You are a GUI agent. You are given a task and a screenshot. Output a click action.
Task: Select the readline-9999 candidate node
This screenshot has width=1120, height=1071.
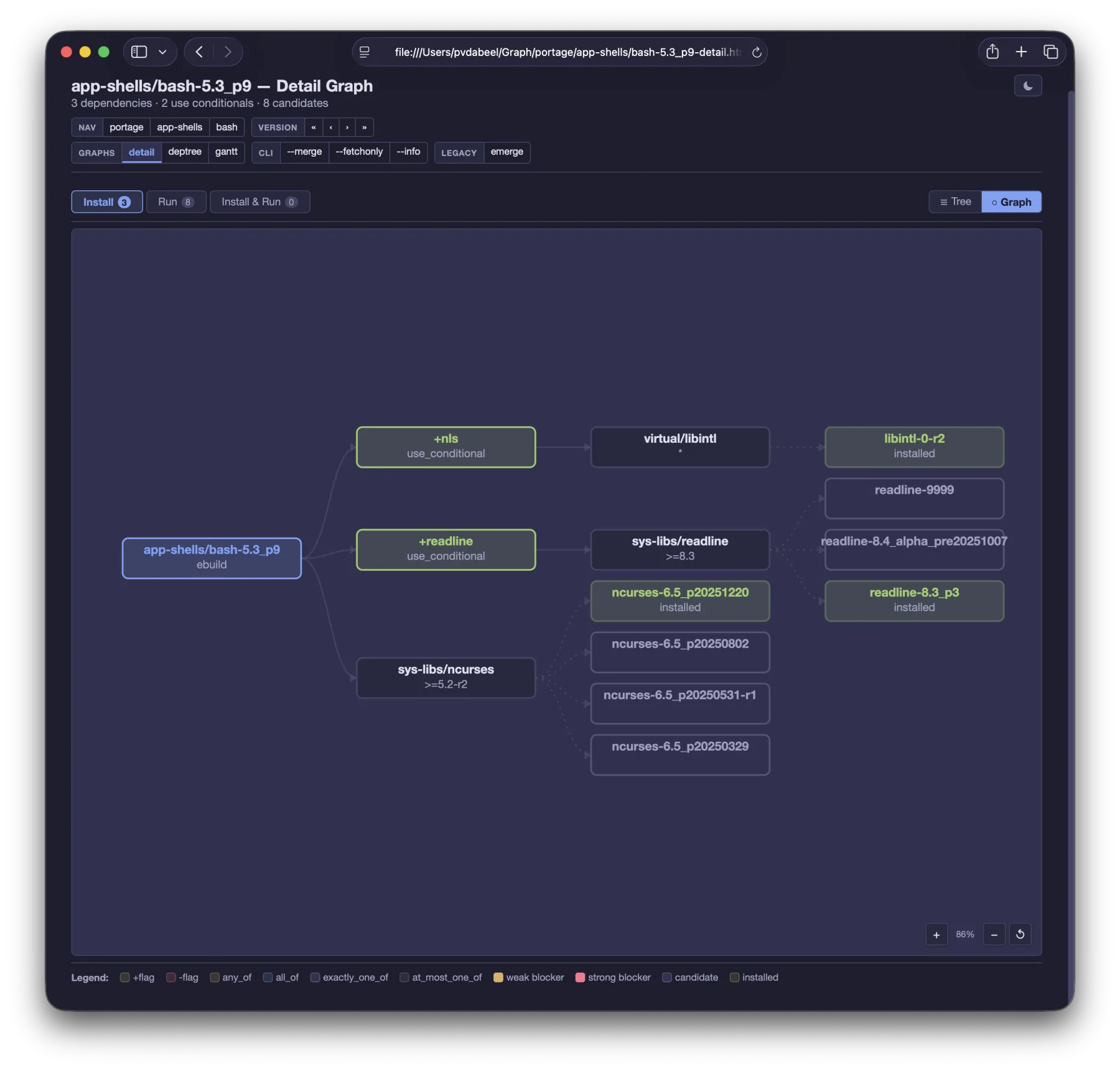coord(914,498)
